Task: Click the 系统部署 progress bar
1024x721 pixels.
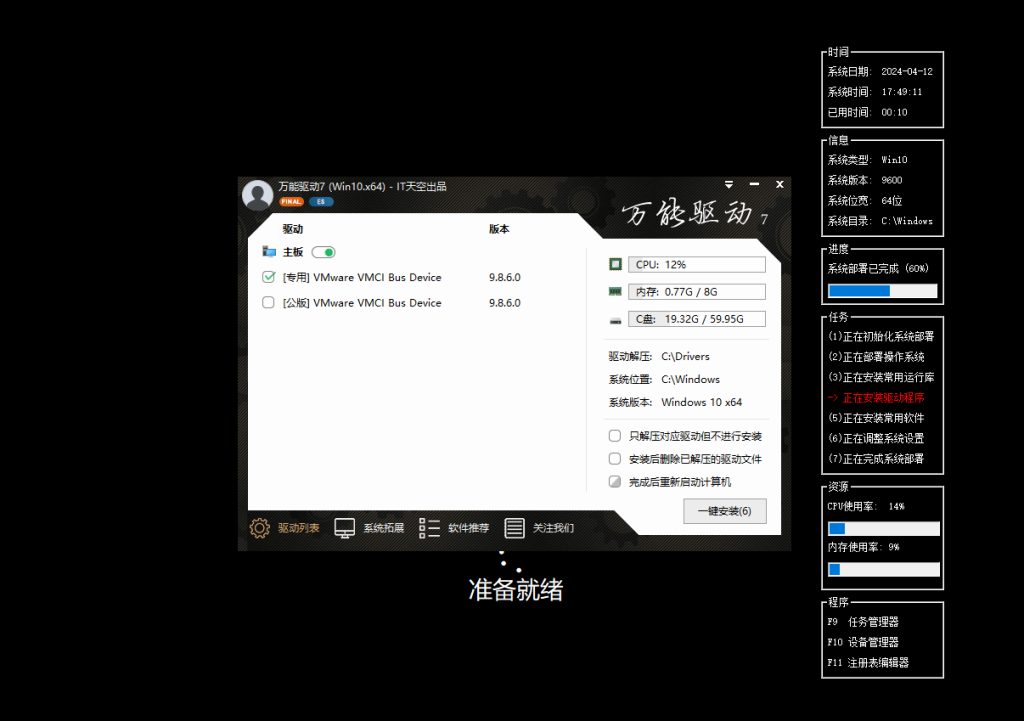Action: click(x=882, y=291)
